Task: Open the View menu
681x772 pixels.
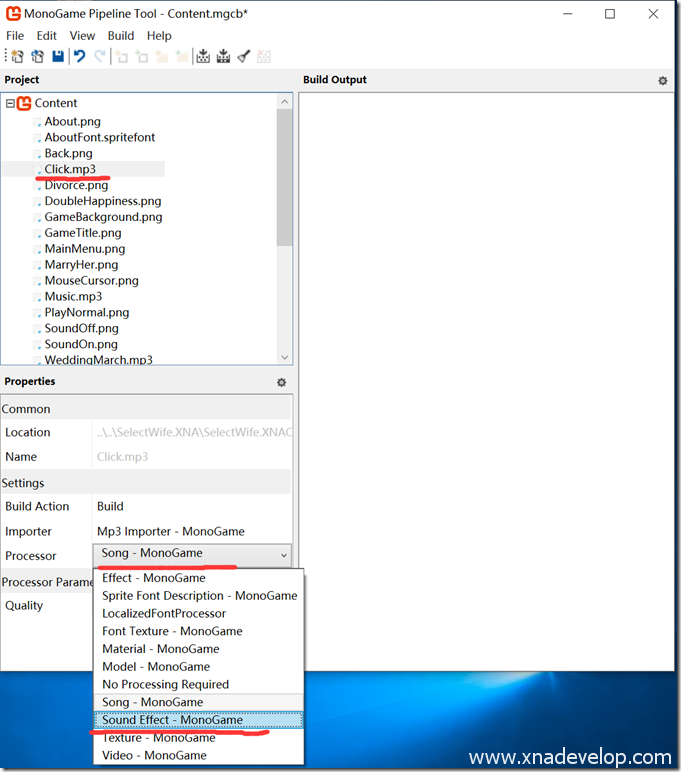Action: (82, 36)
